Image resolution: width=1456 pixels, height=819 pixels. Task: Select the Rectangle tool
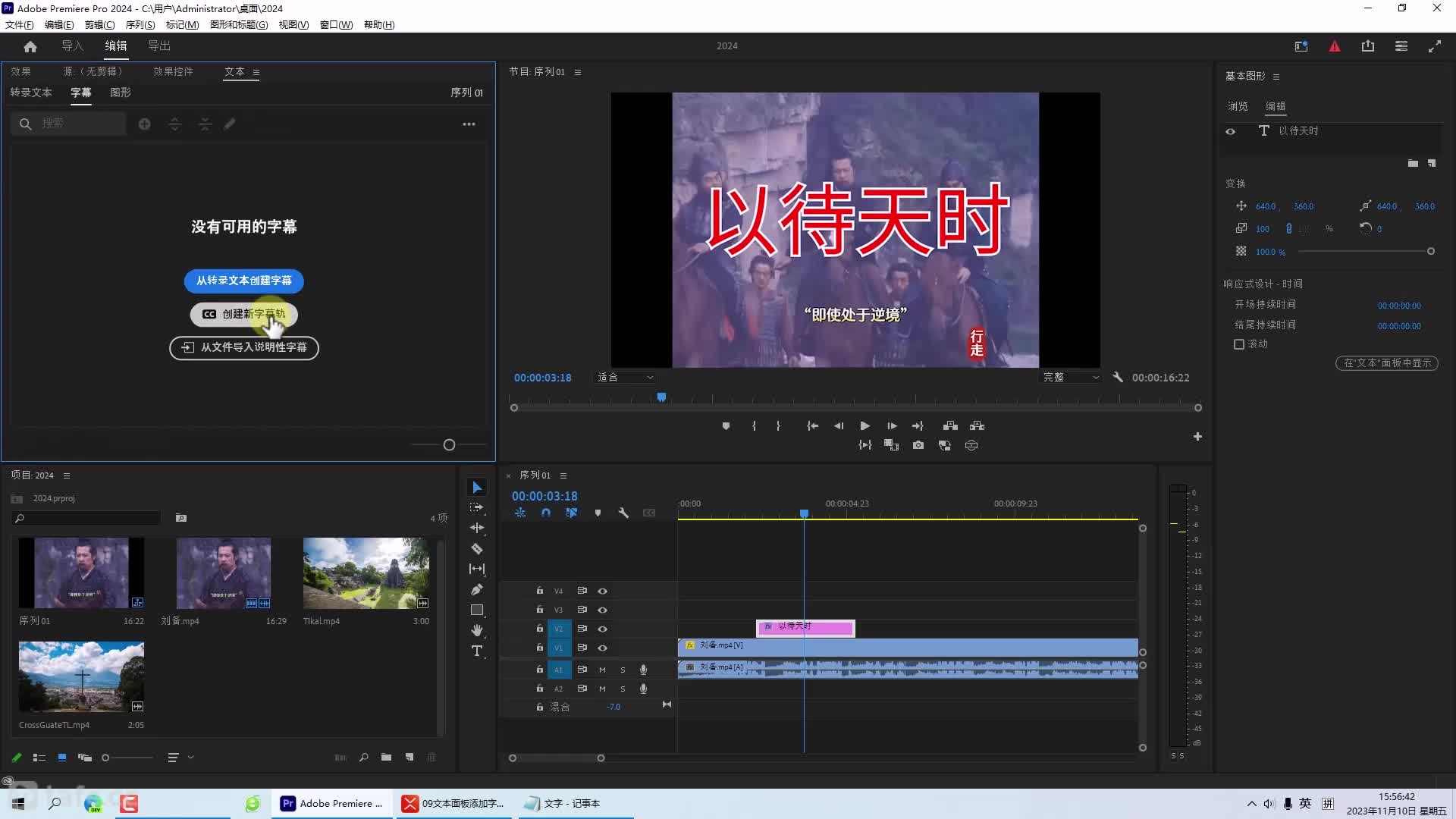477,610
